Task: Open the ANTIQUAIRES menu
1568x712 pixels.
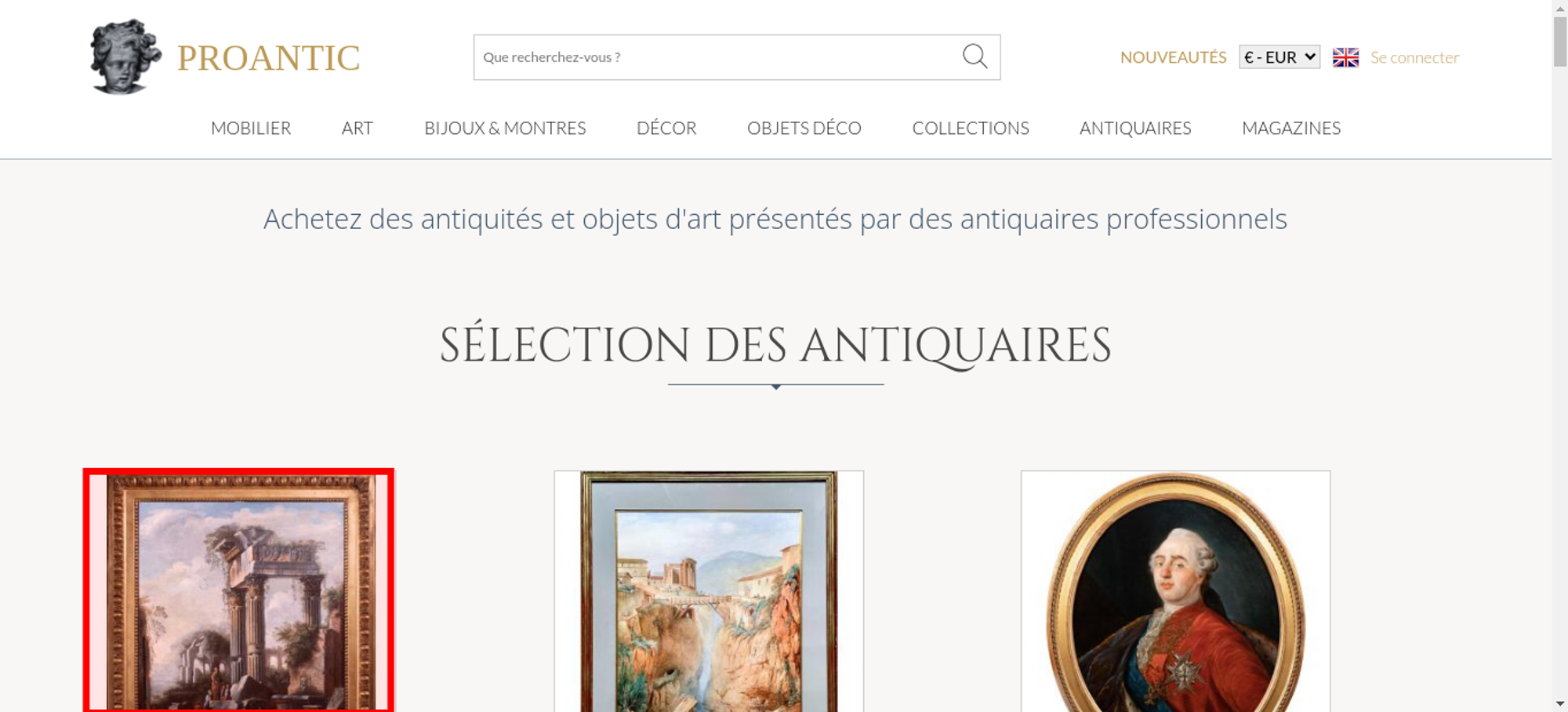Action: [x=1135, y=128]
